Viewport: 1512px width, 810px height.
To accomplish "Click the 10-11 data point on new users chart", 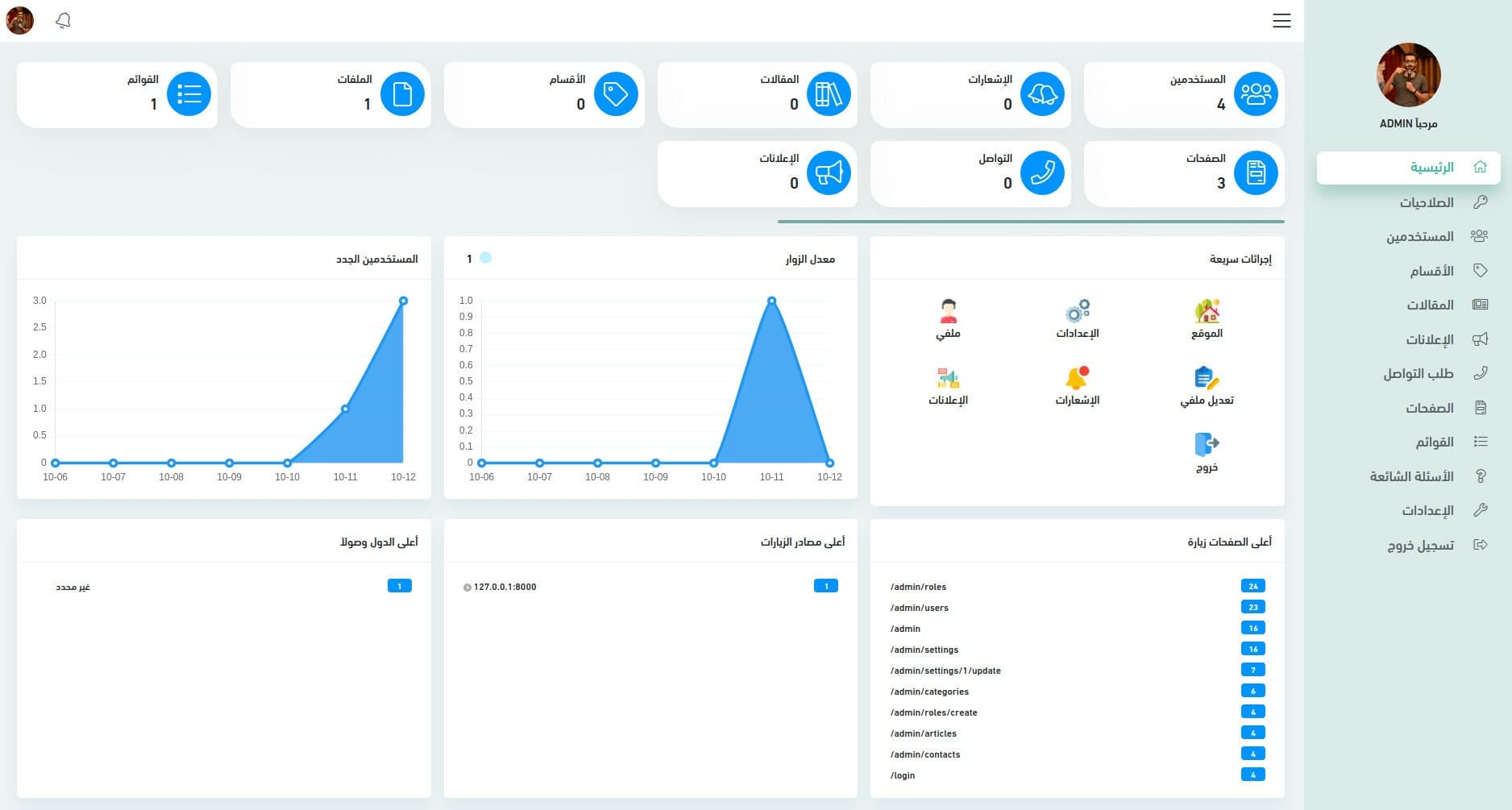I will point(345,409).
